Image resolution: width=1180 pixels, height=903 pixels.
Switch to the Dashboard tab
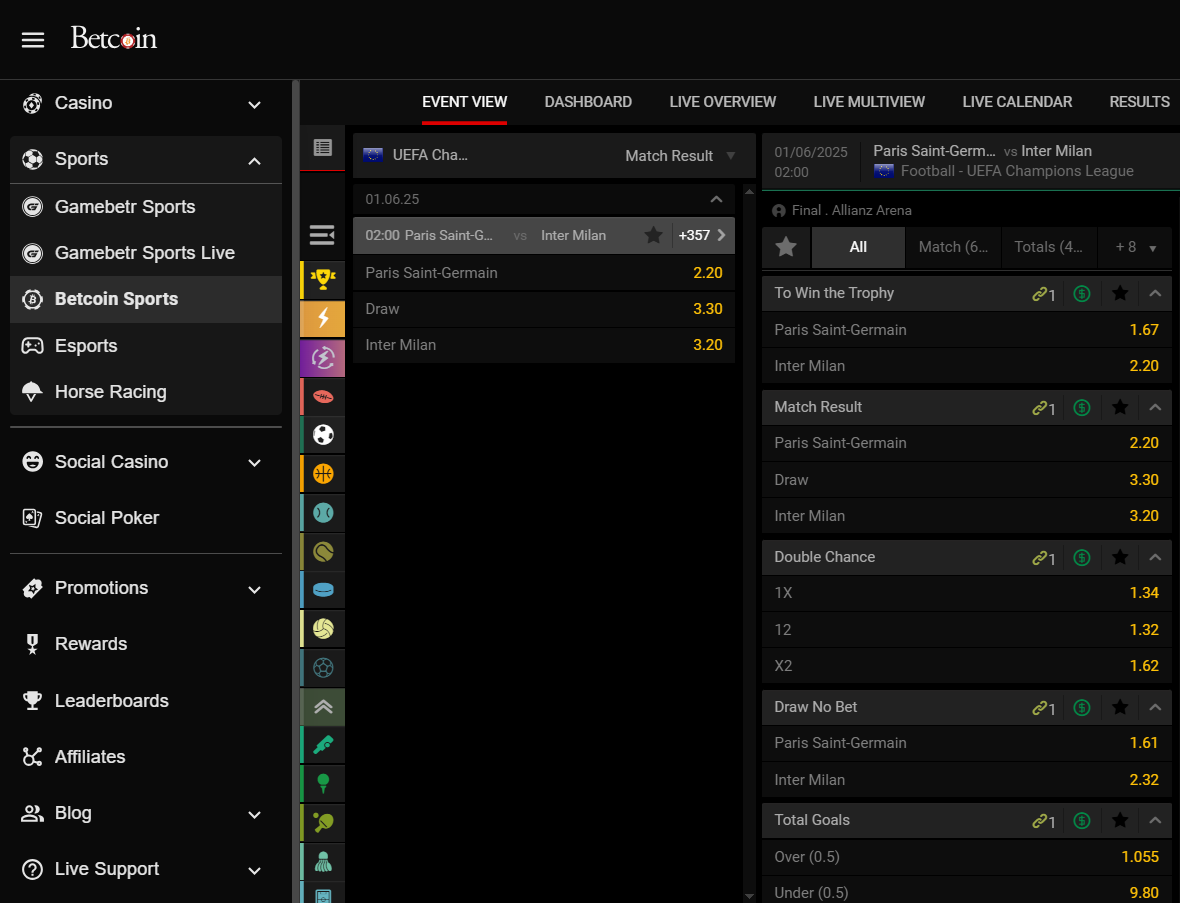(588, 102)
